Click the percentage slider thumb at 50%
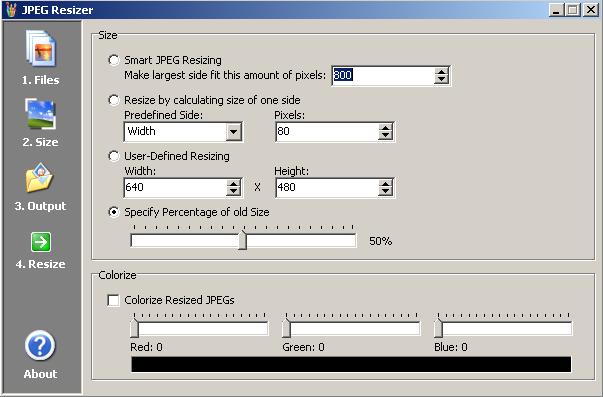 [243, 240]
